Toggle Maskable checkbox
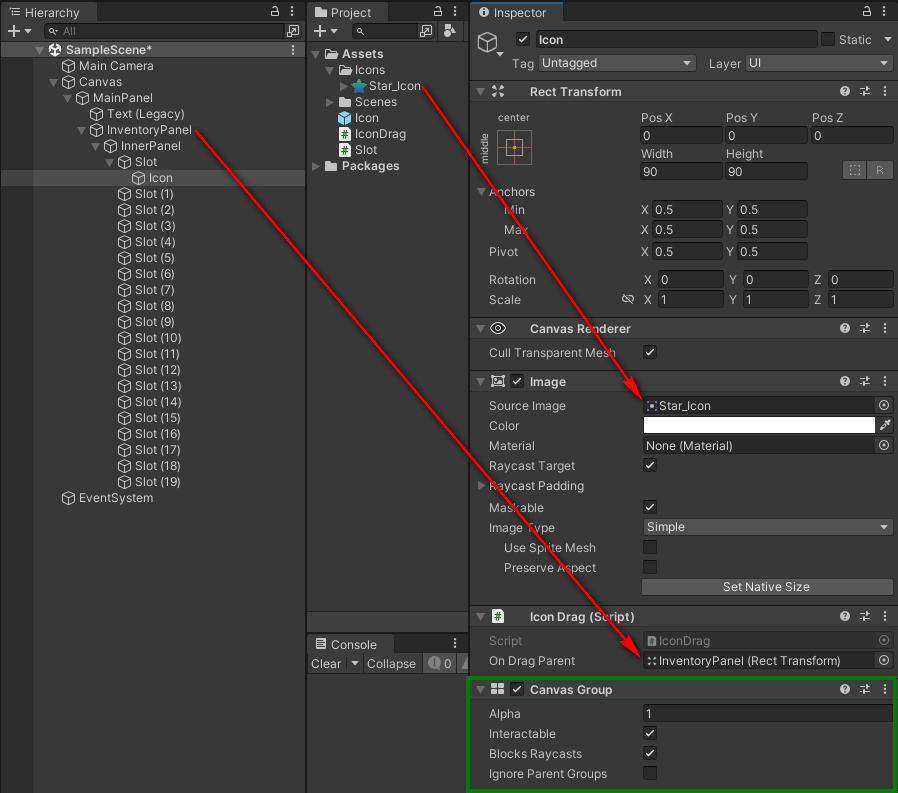Viewport: 898px width, 793px height. [649, 507]
